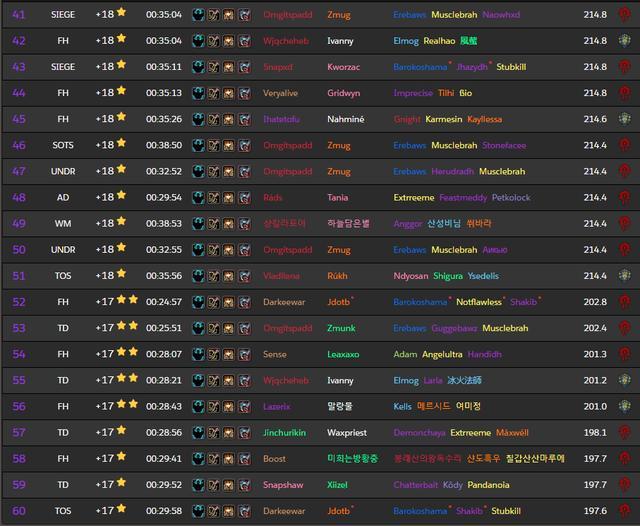Click the gold star beside +18 on rank 50
This screenshot has width=640, height=526.
121,249
